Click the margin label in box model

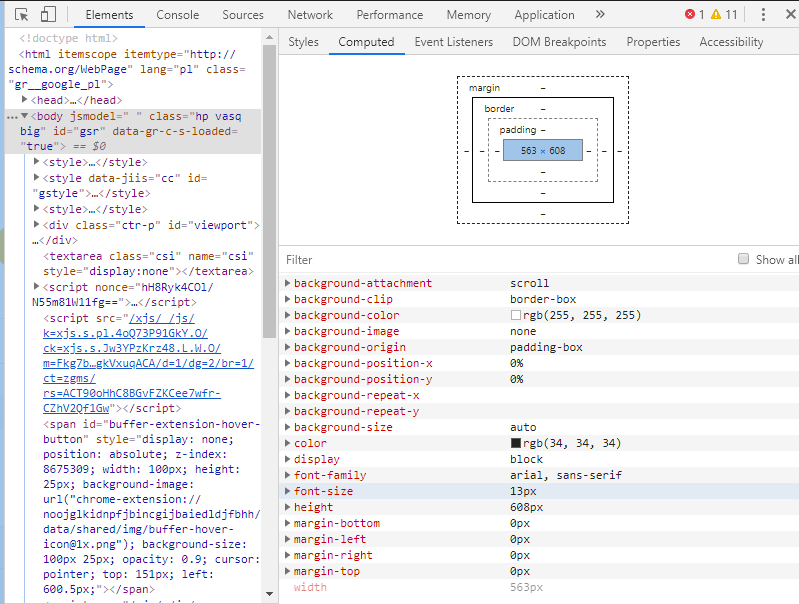[484, 88]
